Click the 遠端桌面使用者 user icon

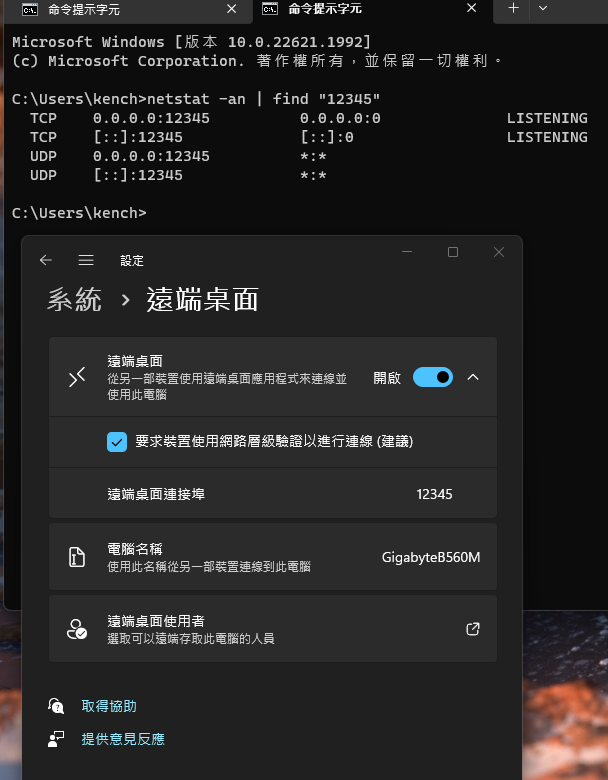tap(77, 629)
